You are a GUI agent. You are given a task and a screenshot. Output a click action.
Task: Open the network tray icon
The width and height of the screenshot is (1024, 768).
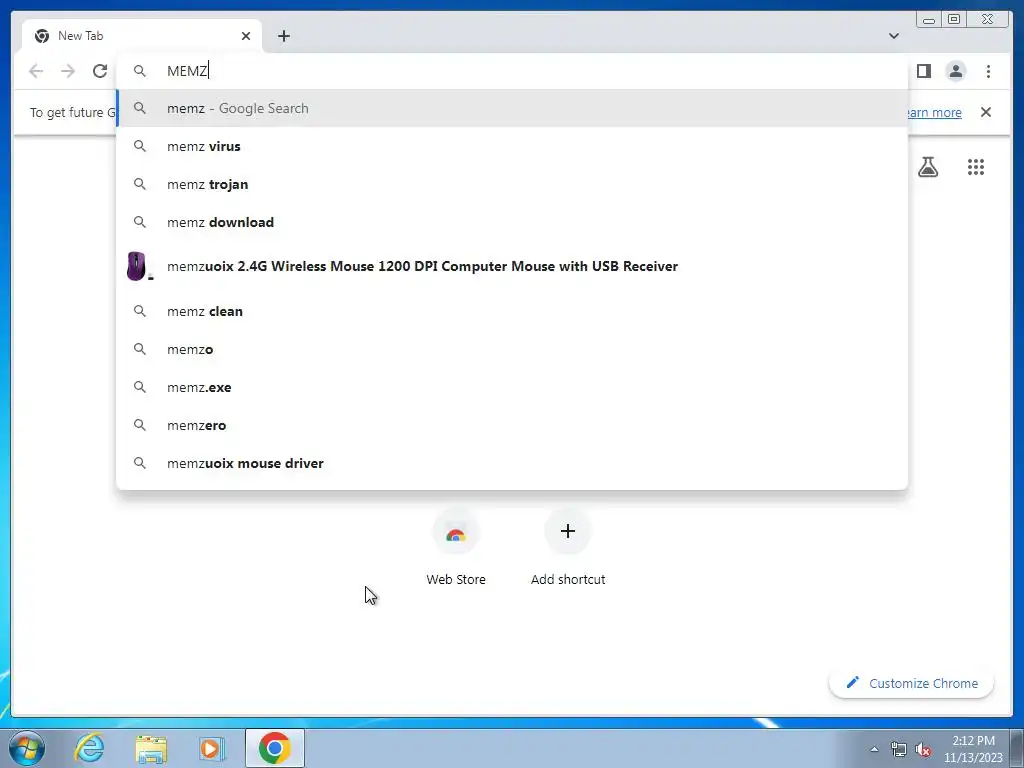coord(899,750)
